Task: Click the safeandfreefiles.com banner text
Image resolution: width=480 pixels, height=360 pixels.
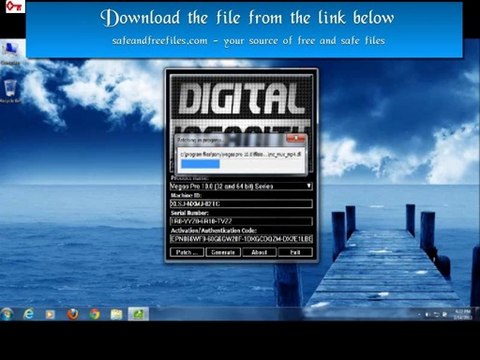Action: click(x=248, y=41)
